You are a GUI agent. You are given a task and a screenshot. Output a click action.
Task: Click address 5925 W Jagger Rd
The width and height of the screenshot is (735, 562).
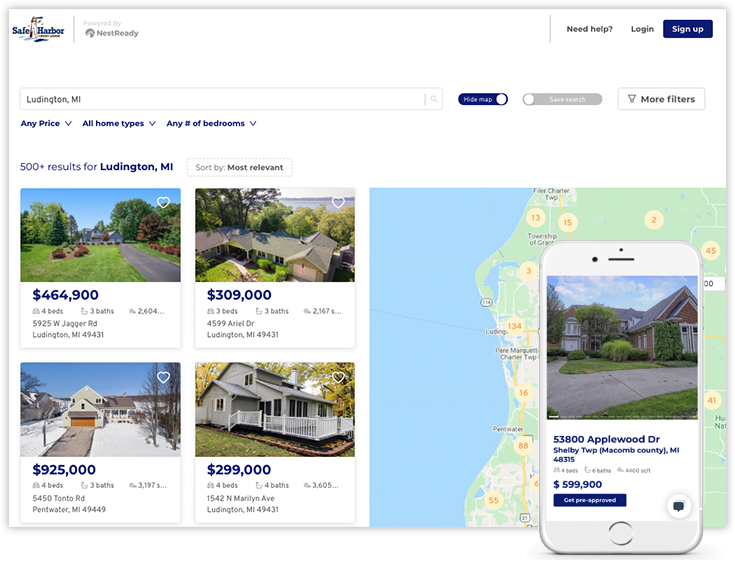click(65, 323)
